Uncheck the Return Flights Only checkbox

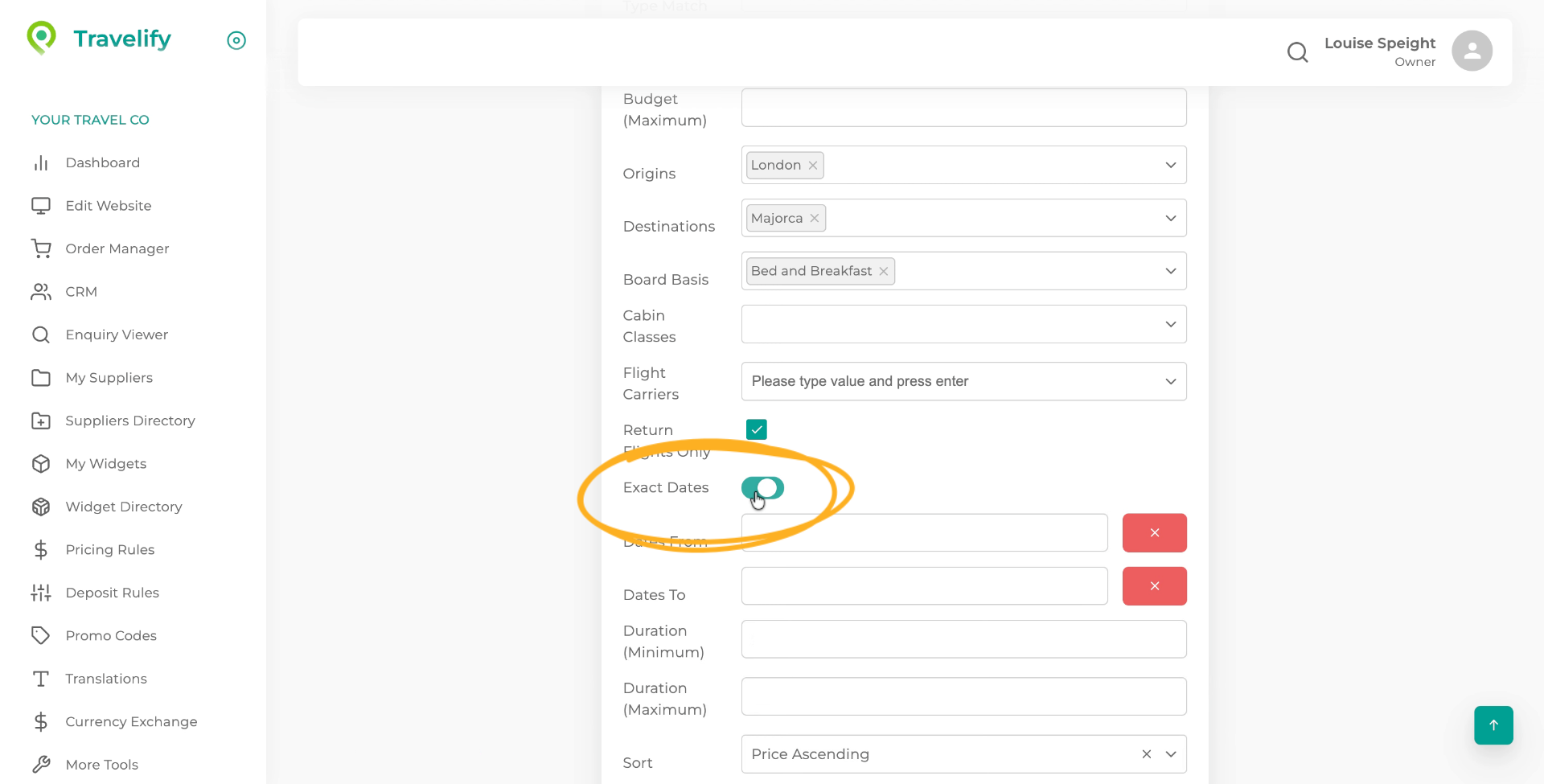tap(756, 429)
